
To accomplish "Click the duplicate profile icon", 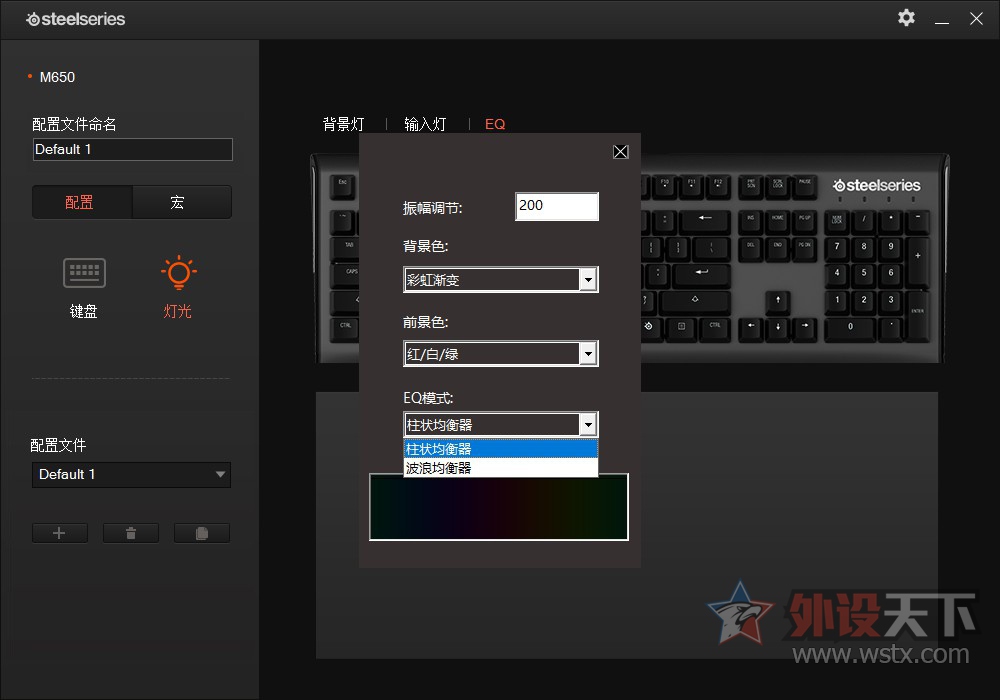I will coord(201,532).
